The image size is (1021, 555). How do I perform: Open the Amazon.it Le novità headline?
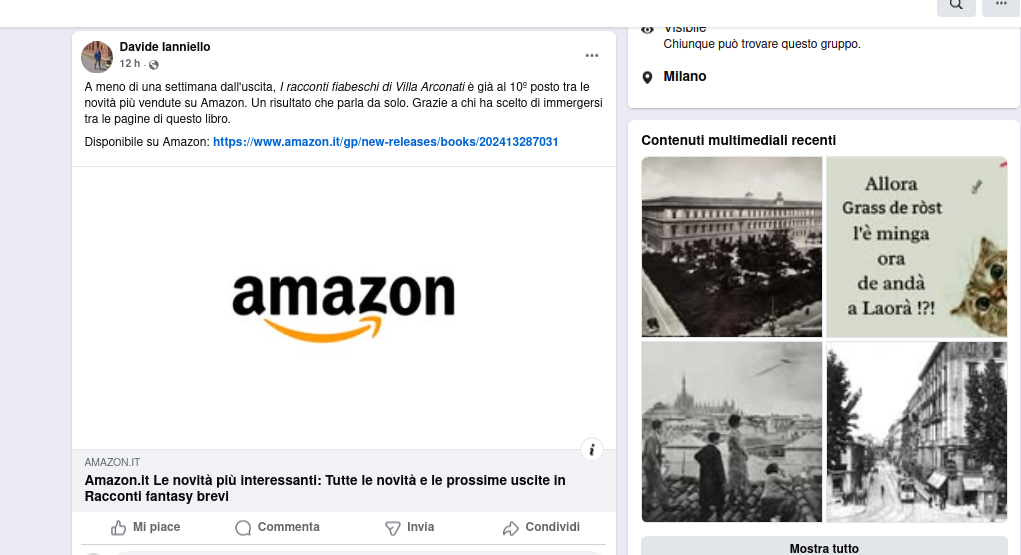pos(325,488)
